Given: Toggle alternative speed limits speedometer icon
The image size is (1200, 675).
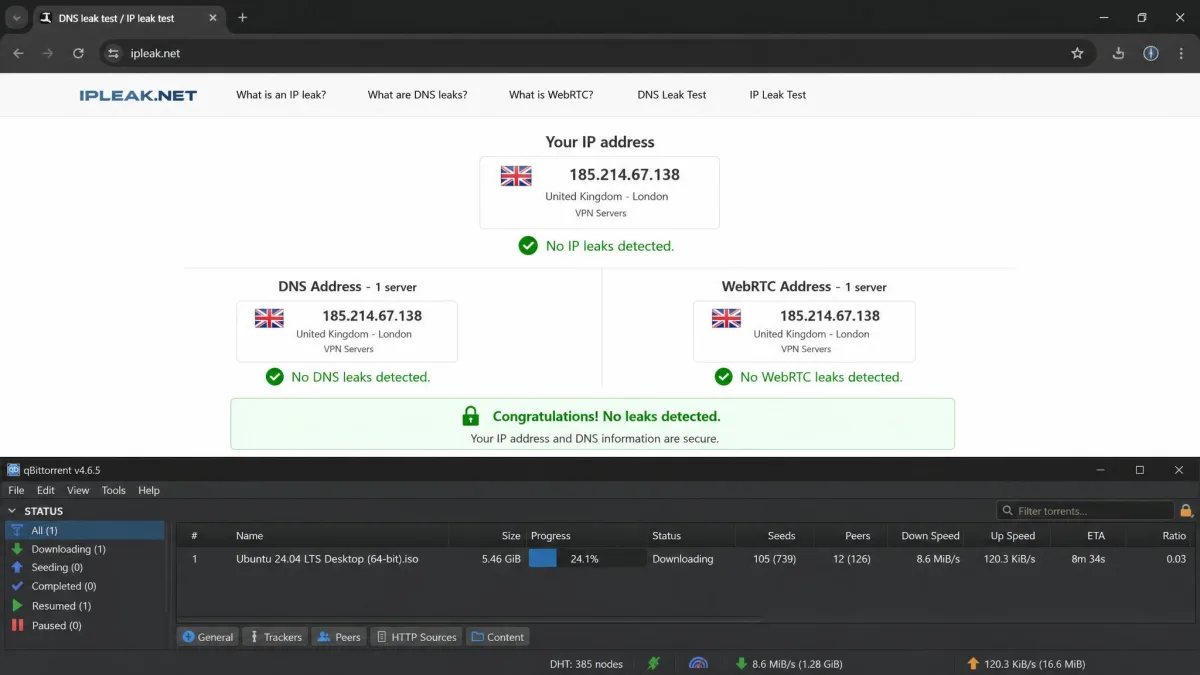Looking at the screenshot, I should tap(698, 663).
